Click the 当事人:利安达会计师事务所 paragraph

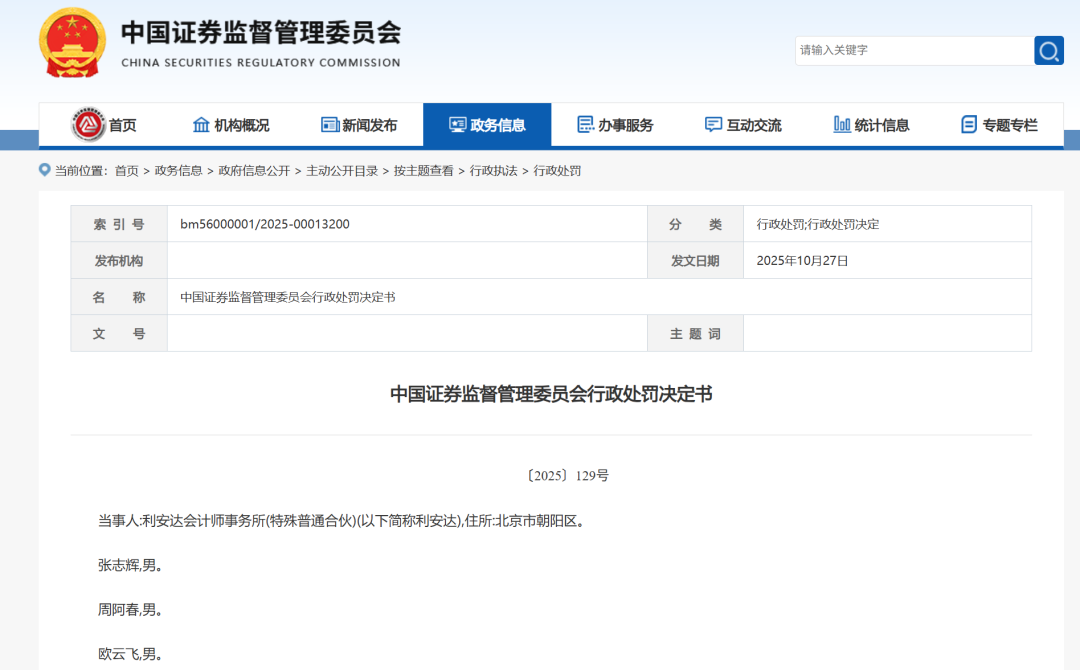tap(342, 521)
